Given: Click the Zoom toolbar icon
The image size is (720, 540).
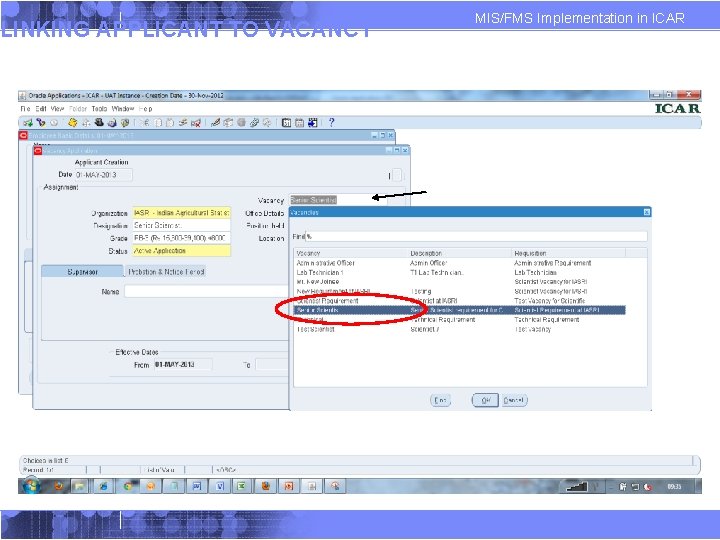Looking at the screenshot, I should (228, 123).
